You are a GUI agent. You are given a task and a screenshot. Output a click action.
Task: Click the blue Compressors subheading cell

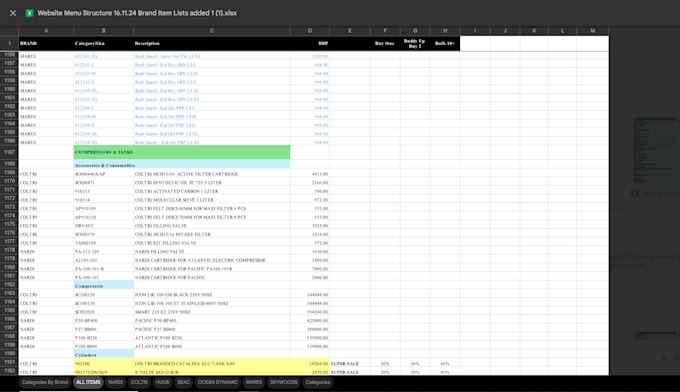tap(104, 286)
